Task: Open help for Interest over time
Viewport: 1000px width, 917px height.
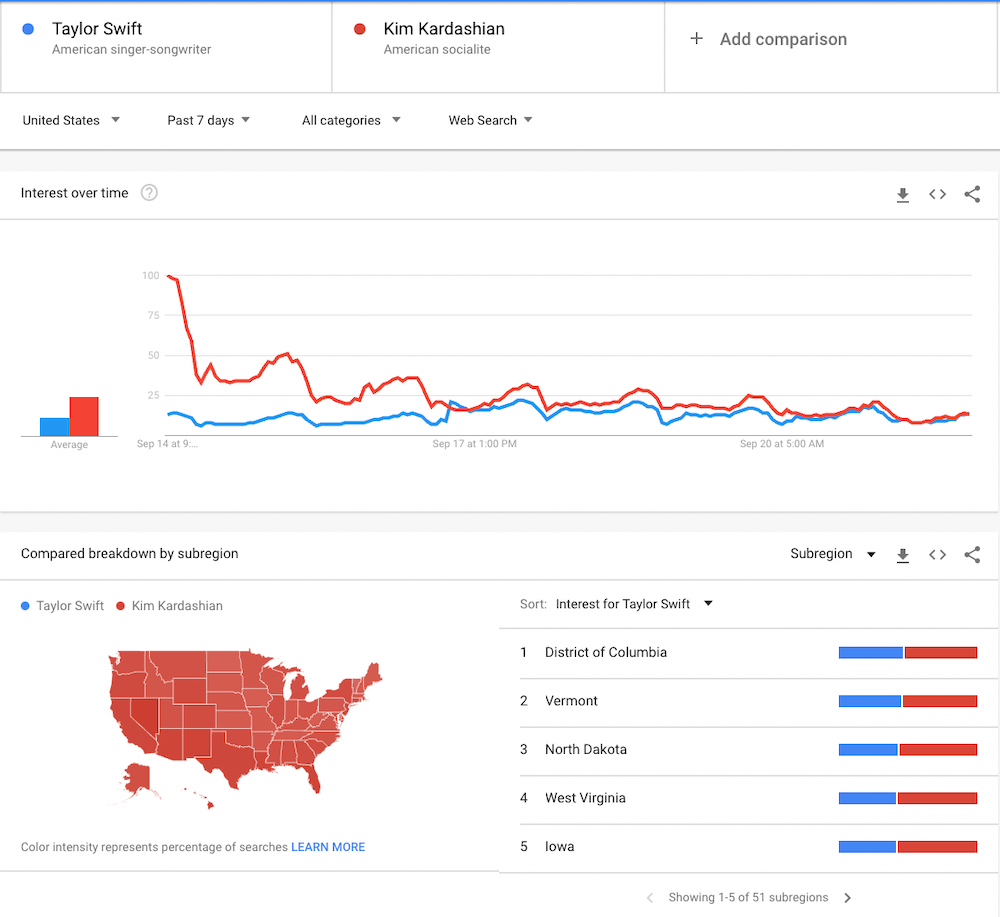Action: (x=149, y=193)
